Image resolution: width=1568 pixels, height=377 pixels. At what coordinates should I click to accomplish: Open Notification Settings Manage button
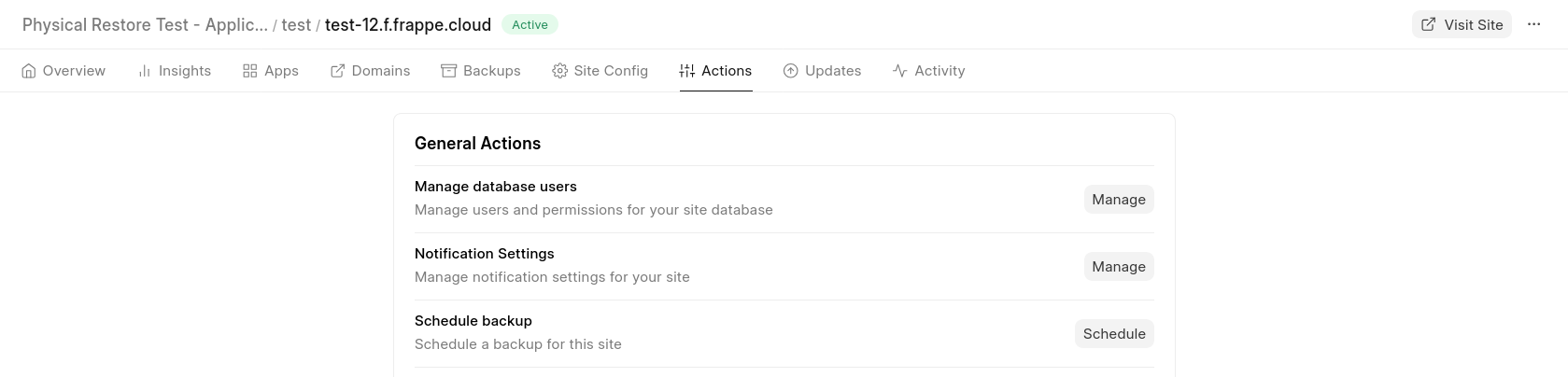1119,267
